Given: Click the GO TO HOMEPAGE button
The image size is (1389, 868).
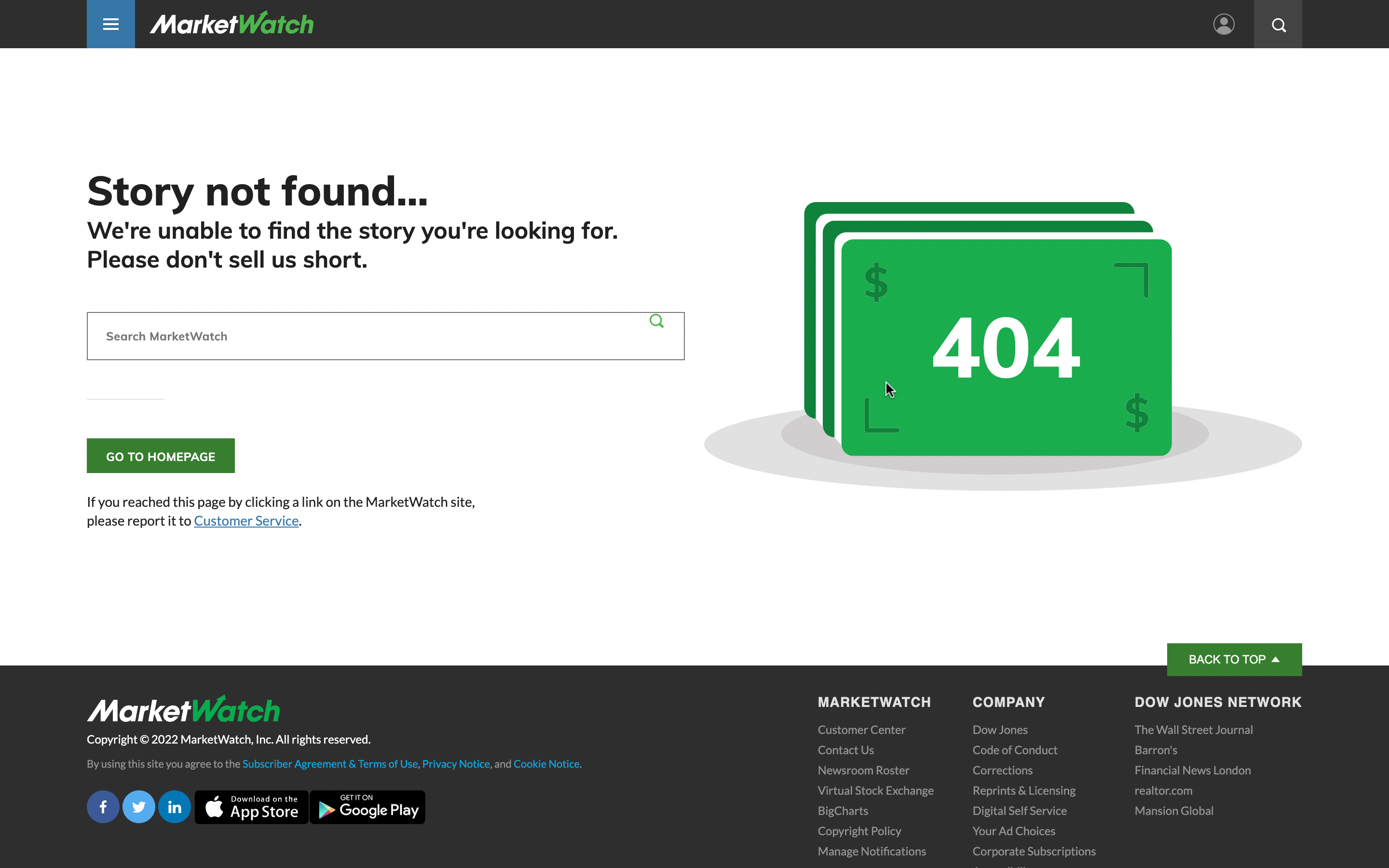Looking at the screenshot, I should [x=161, y=456].
